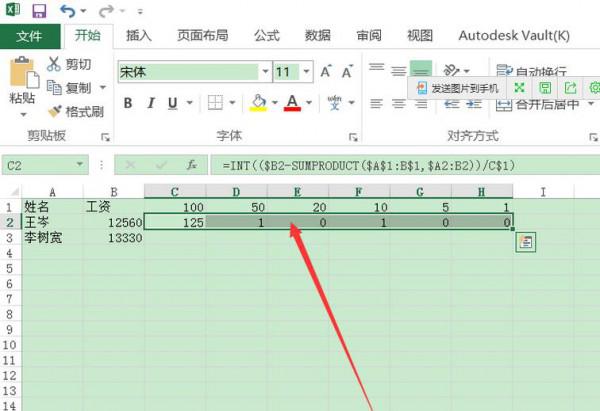Screen dimensions: 600x411
Task: Click the Increase Indent icon
Action: point(474,103)
